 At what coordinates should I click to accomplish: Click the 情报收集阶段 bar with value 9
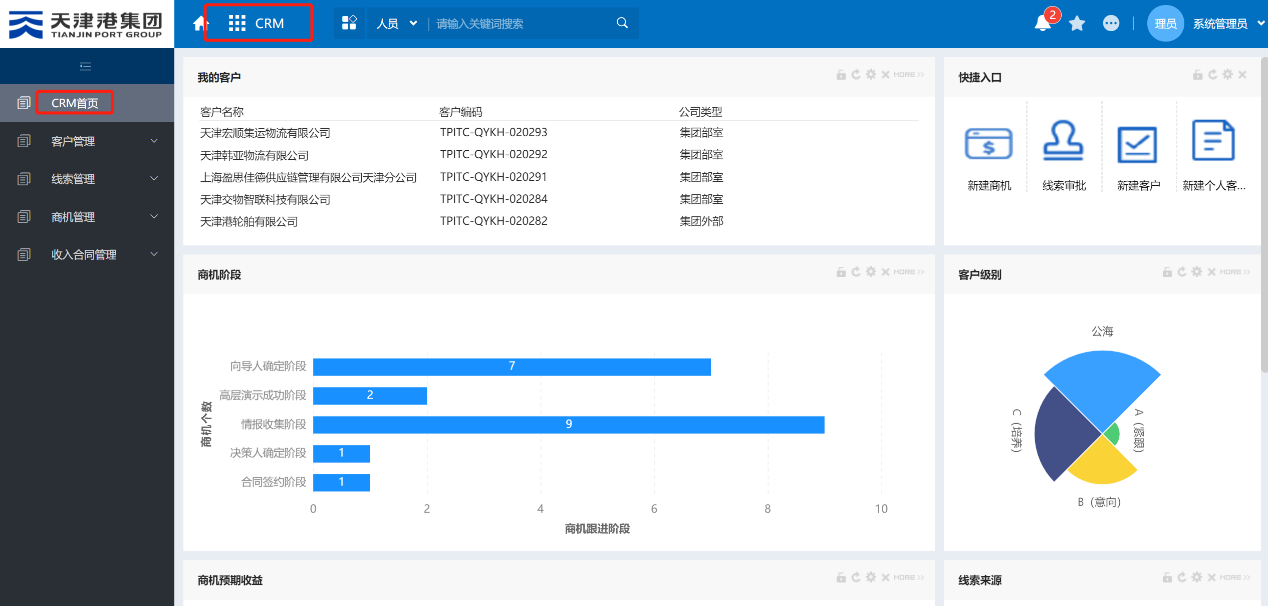[569, 424]
